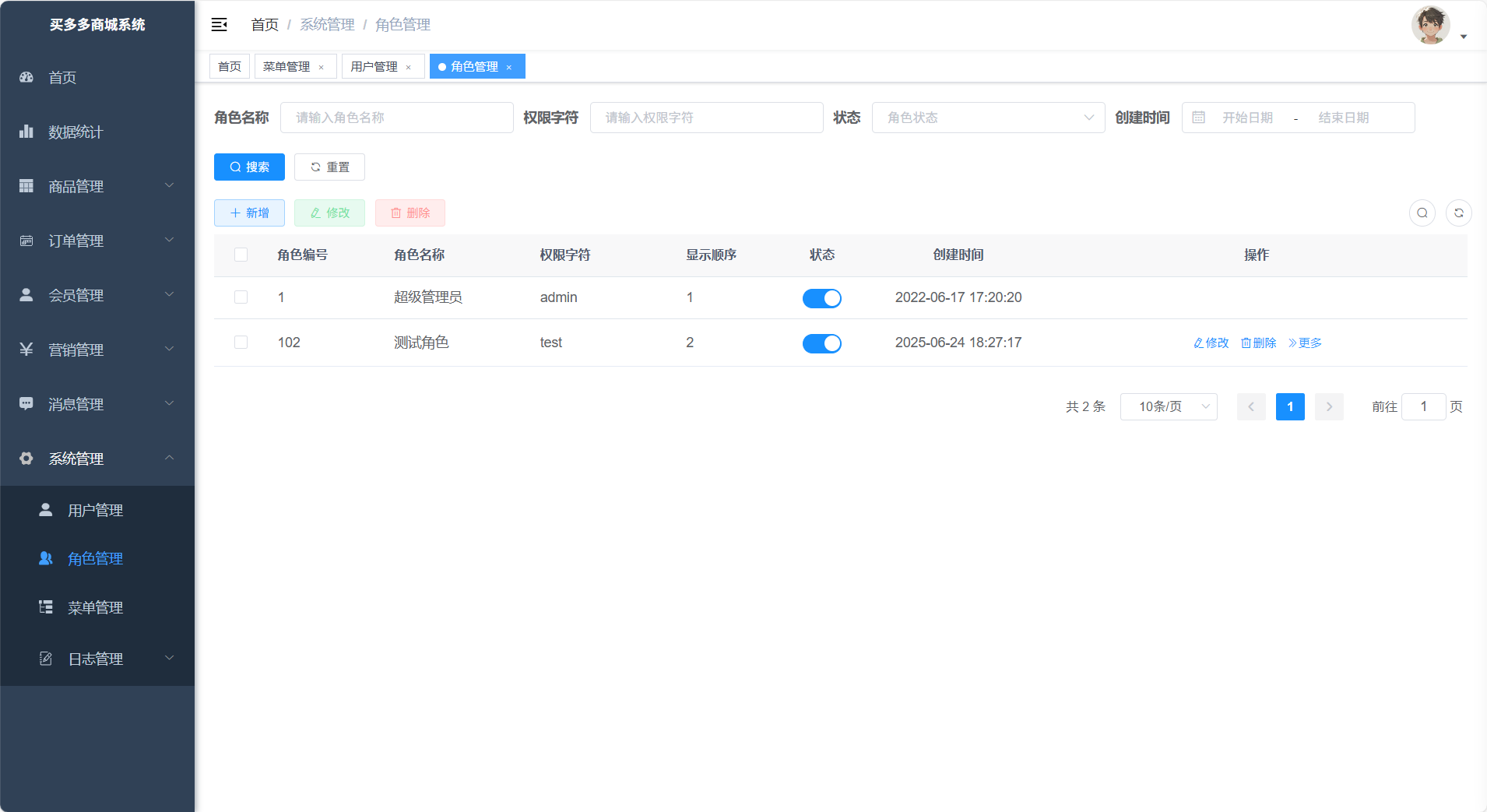Open the 角色状态 dropdown
Image resolution: width=1487 pixels, height=812 pixels.
[x=987, y=118]
